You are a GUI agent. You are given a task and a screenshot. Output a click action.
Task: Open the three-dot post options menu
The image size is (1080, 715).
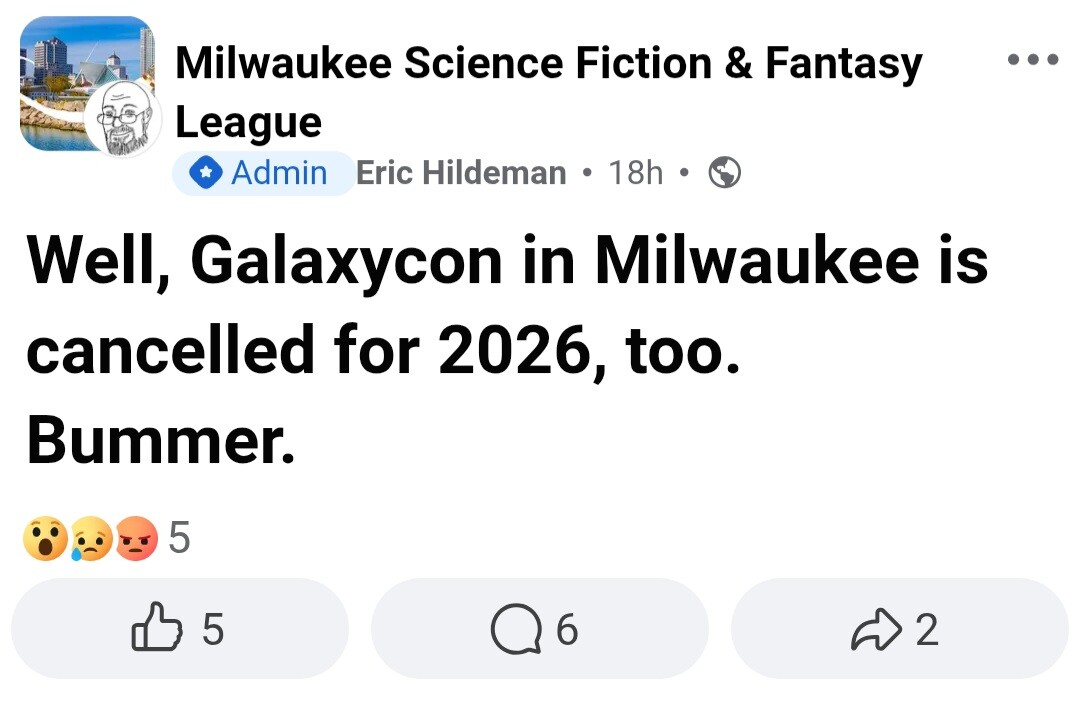click(1032, 61)
